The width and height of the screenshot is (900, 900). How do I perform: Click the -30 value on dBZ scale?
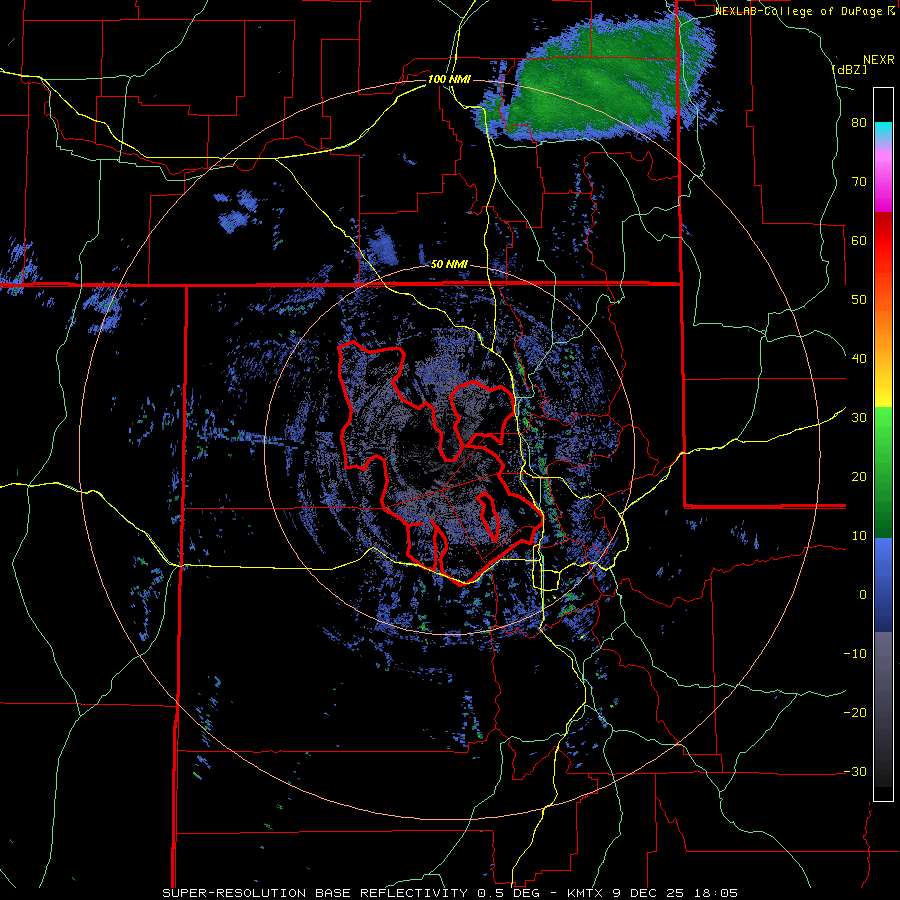(855, 772)
